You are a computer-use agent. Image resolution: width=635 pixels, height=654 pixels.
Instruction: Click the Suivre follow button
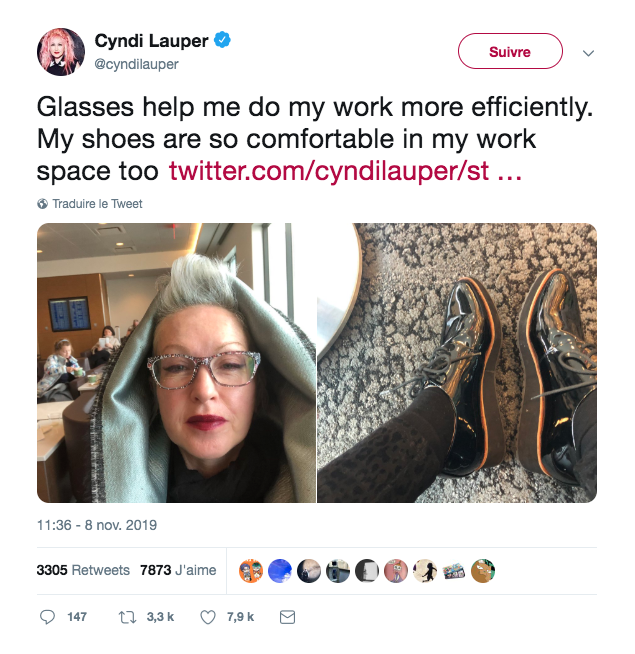coord(510,51)
